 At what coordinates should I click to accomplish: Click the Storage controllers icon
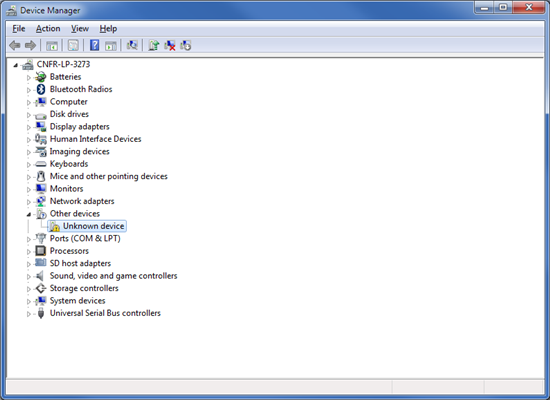pos(41,288)
